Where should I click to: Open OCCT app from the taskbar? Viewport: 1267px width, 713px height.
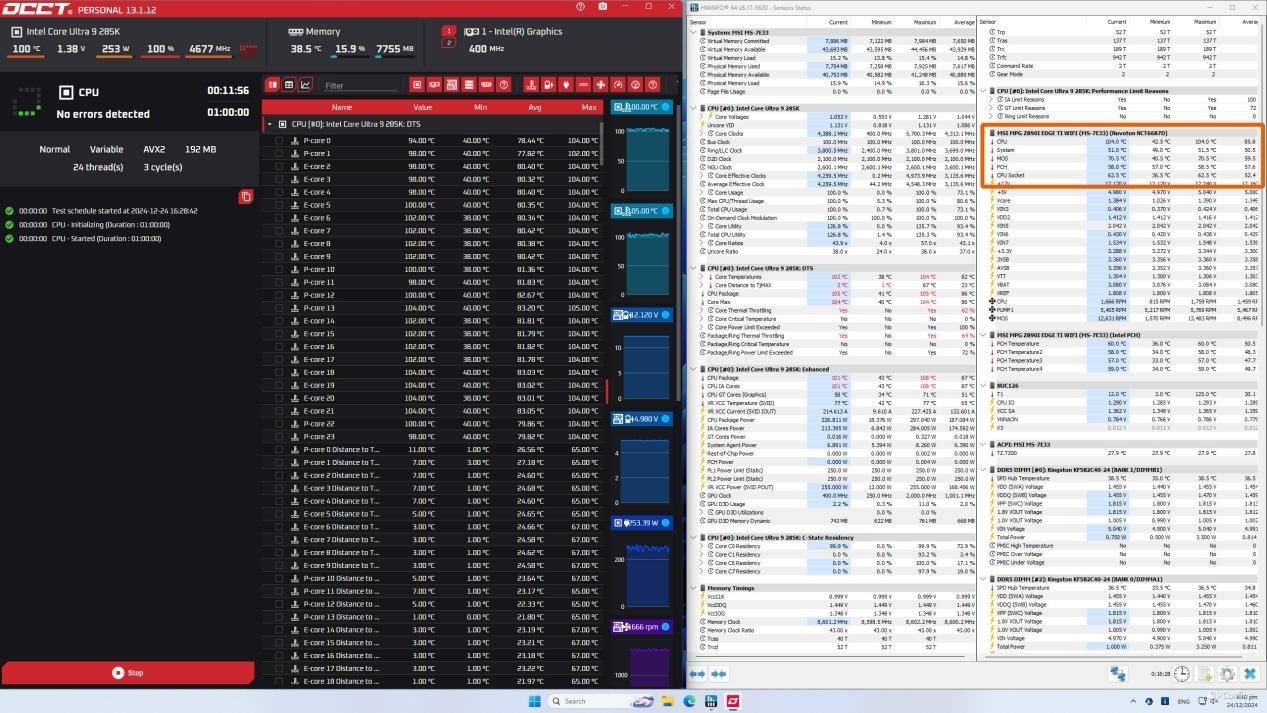(x=733, y=701)
